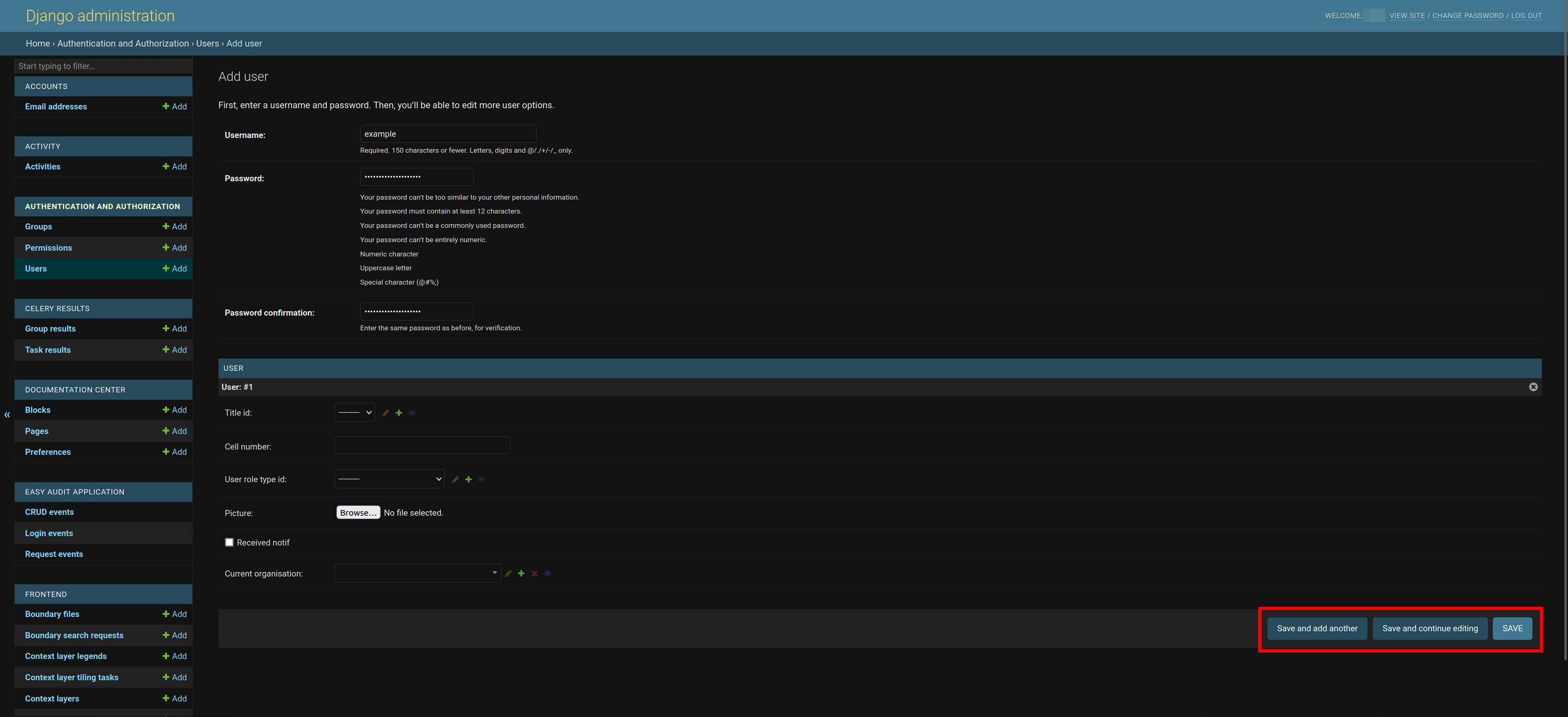The width and height of the screenshot is (1568, 717).
Task: Open the Title id dropdown
Action: coord(354,413)
